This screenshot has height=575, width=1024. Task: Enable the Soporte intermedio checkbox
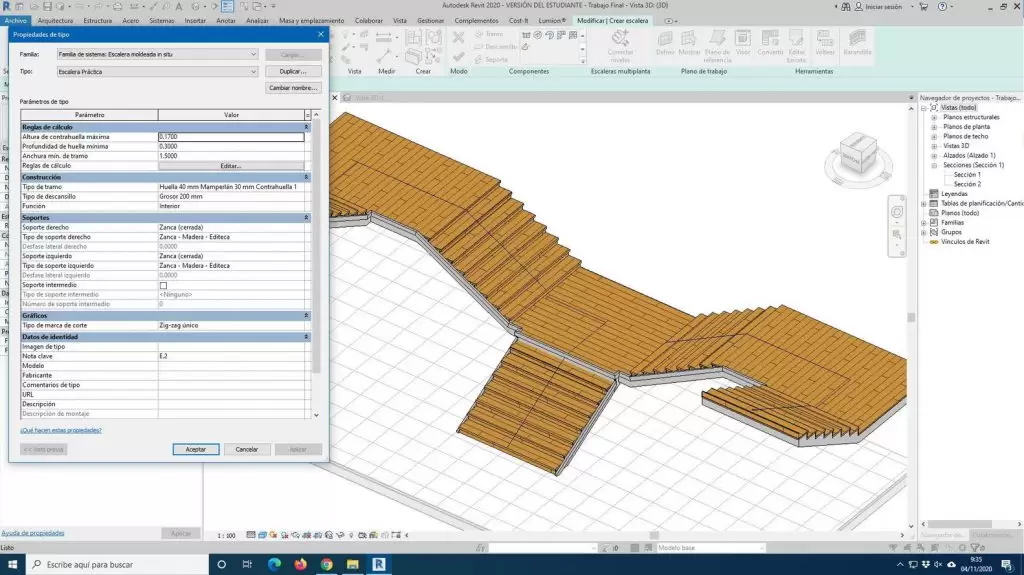pyautogui.click(x=163, y=285)
